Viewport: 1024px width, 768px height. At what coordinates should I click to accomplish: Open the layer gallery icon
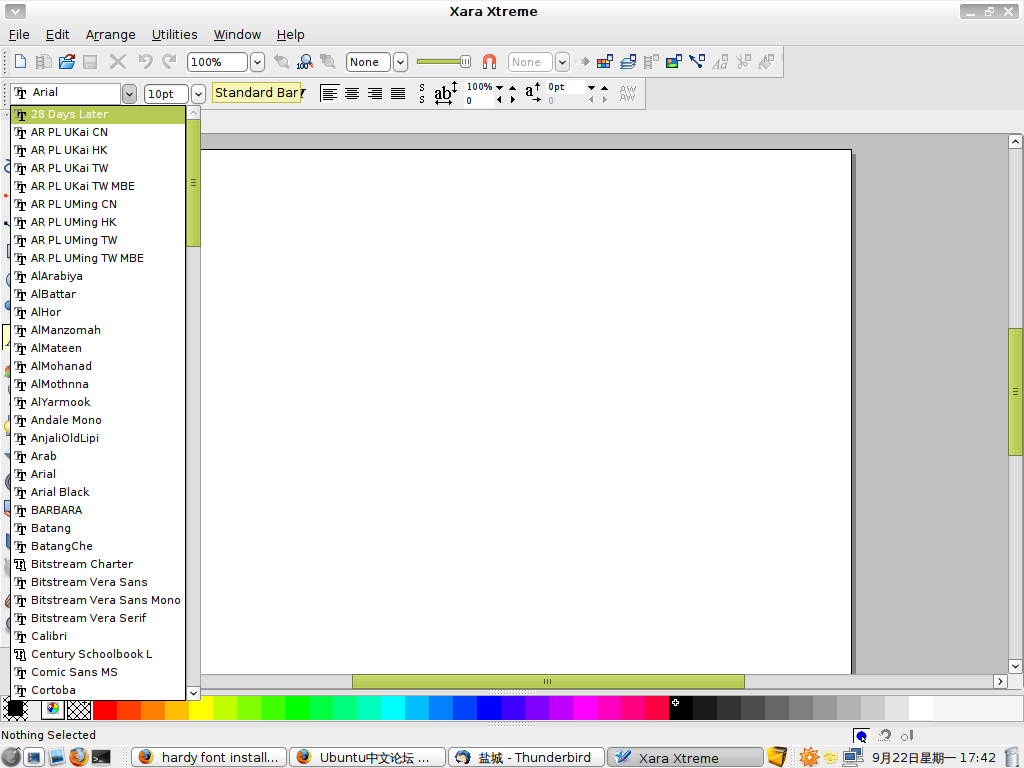point(628,61)
